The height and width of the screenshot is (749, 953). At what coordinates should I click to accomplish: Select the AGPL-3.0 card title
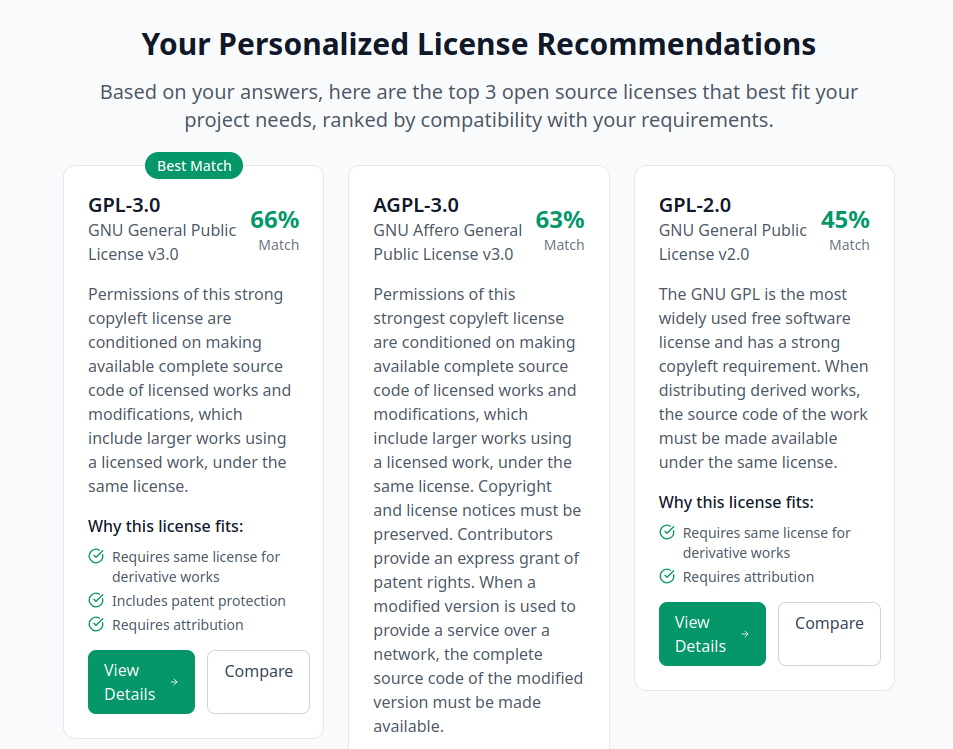point(416,205)
